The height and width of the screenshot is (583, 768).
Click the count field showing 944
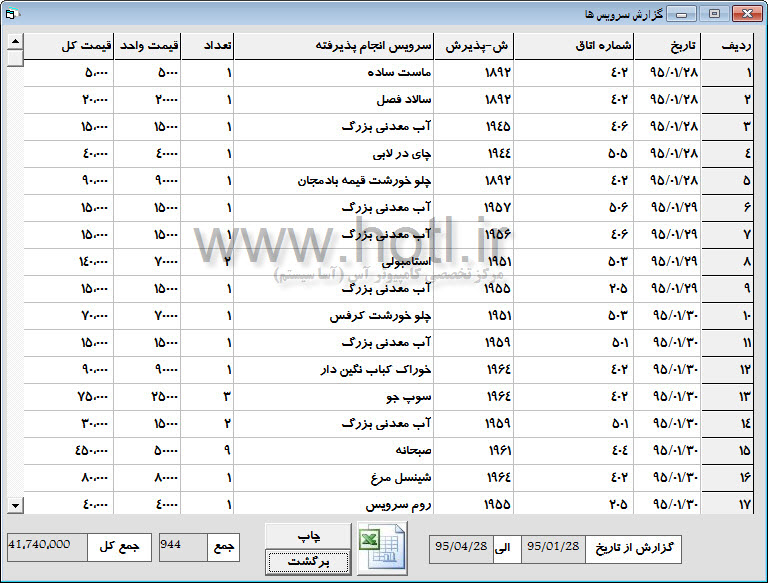point(181,546)
